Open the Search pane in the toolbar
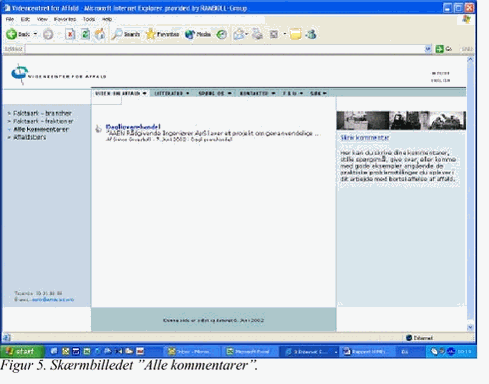 pyautogui.click(x=126, y=34)
